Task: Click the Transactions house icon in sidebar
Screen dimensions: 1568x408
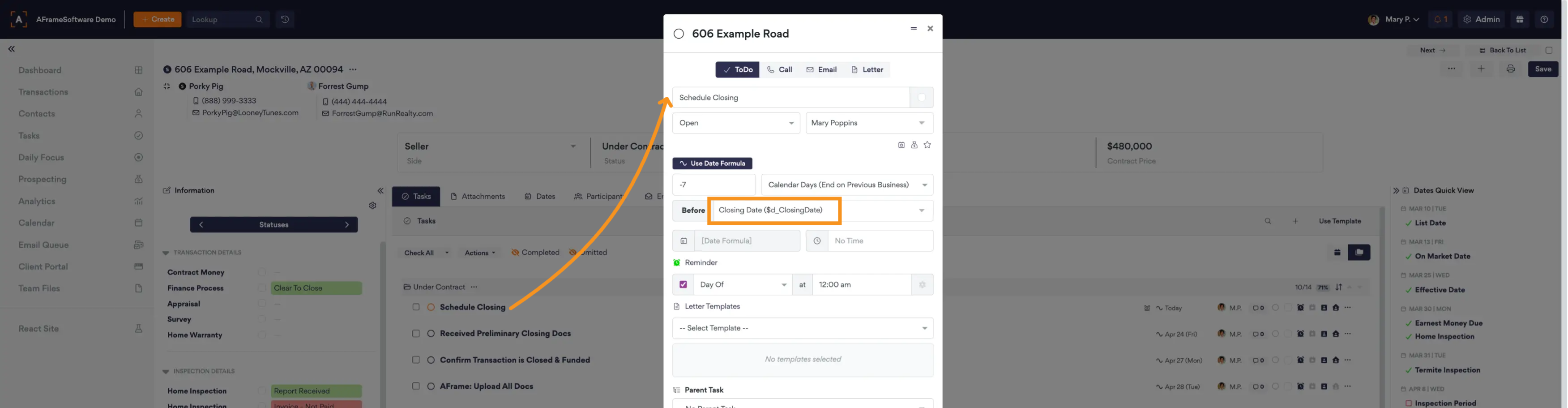Action: pos(139,92)
